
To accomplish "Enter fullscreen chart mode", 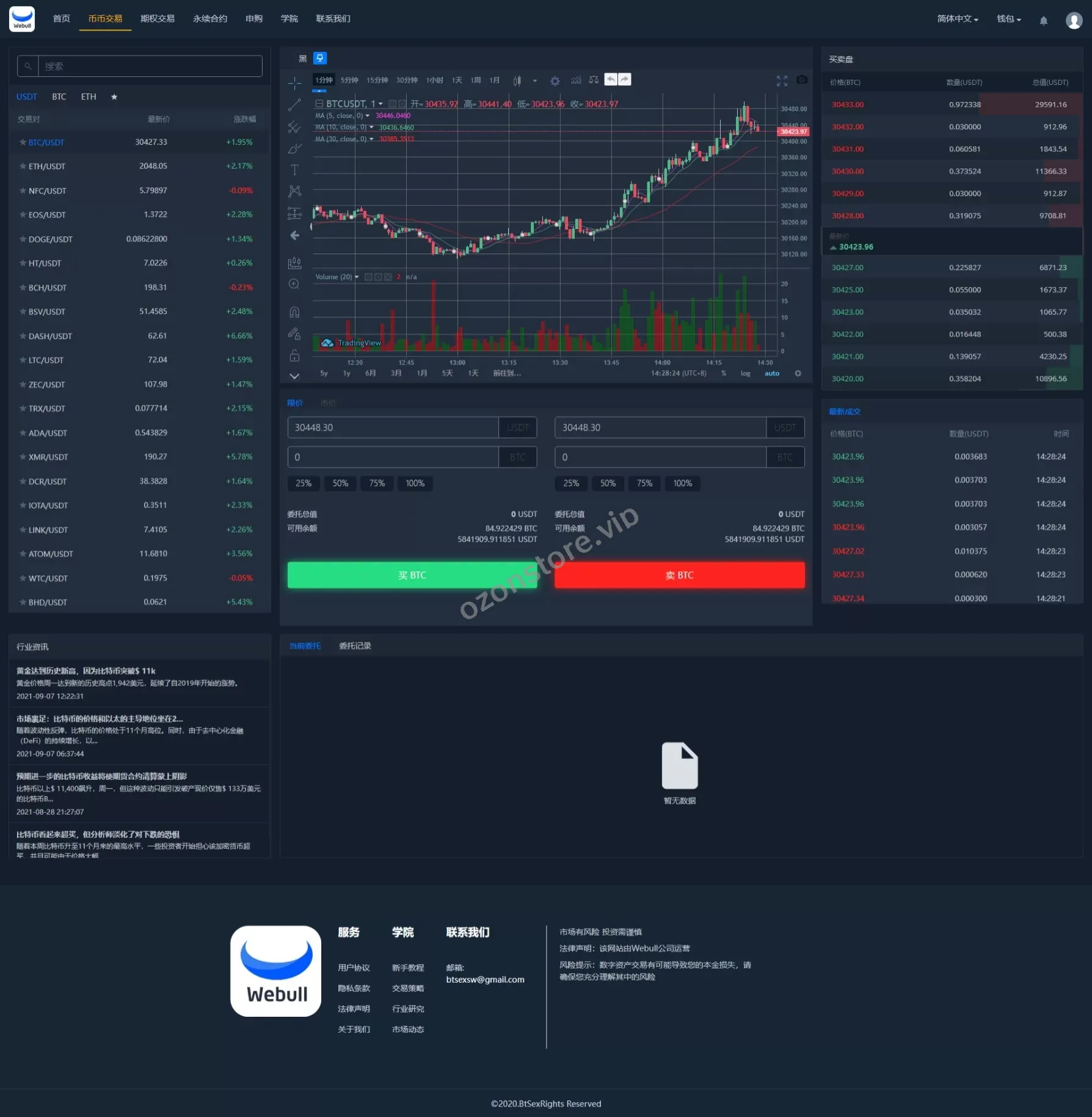I will point(782,81).
